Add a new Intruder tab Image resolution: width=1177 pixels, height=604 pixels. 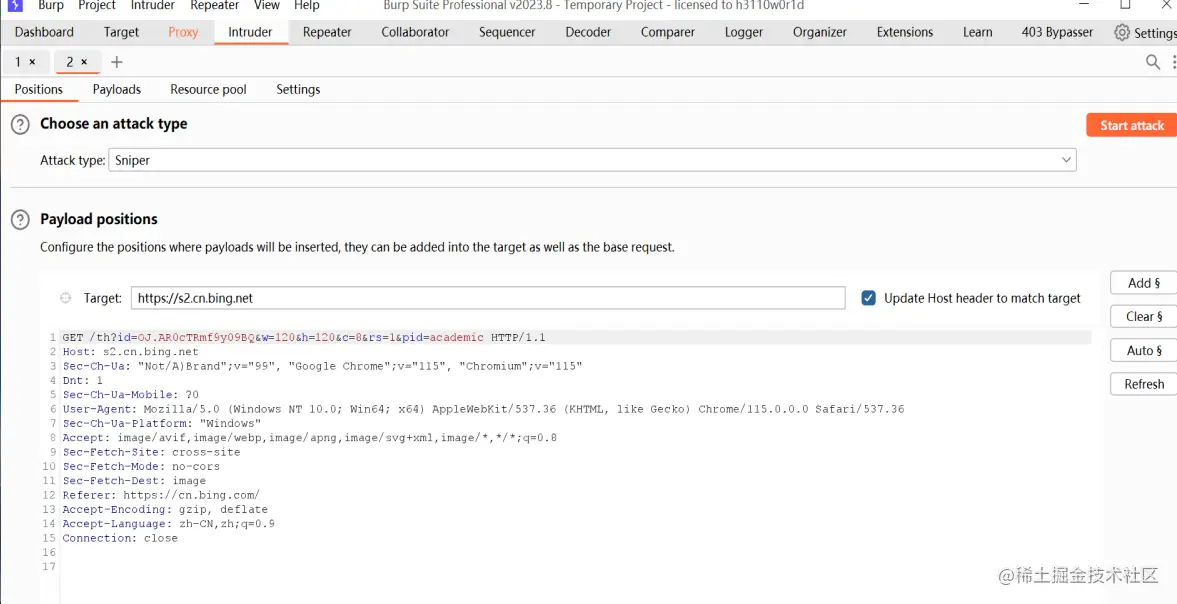(116, 62)
